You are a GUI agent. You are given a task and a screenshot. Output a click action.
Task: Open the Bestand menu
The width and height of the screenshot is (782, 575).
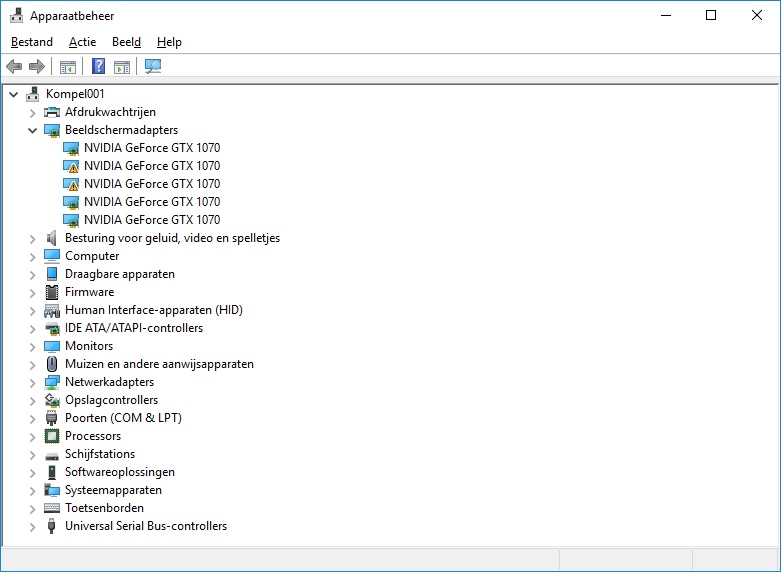click(32, 42)
